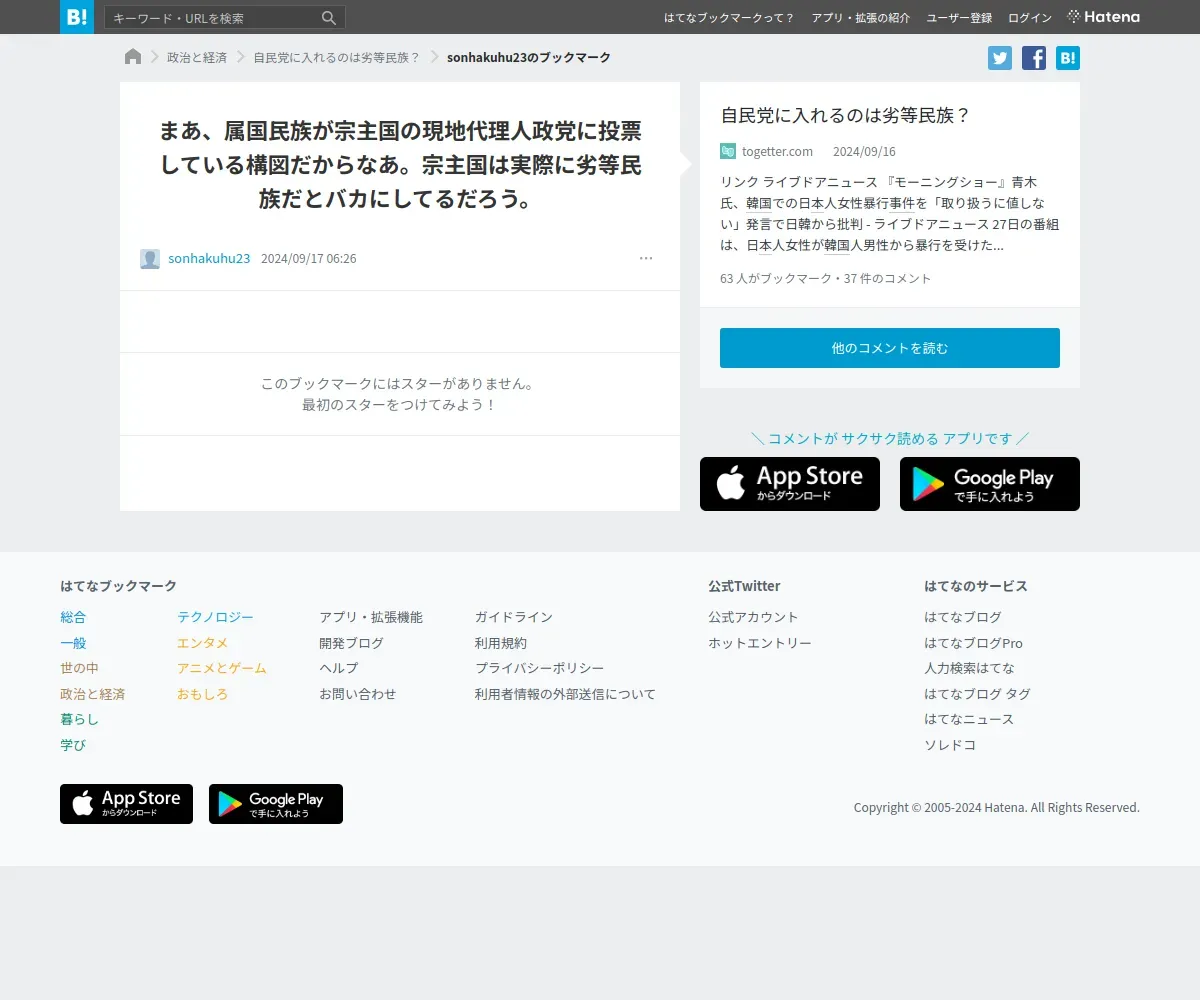Open footer アプリ・拡張機能 link
The height and width of the screenshot is (1000, 1200).
click(371, 617)
